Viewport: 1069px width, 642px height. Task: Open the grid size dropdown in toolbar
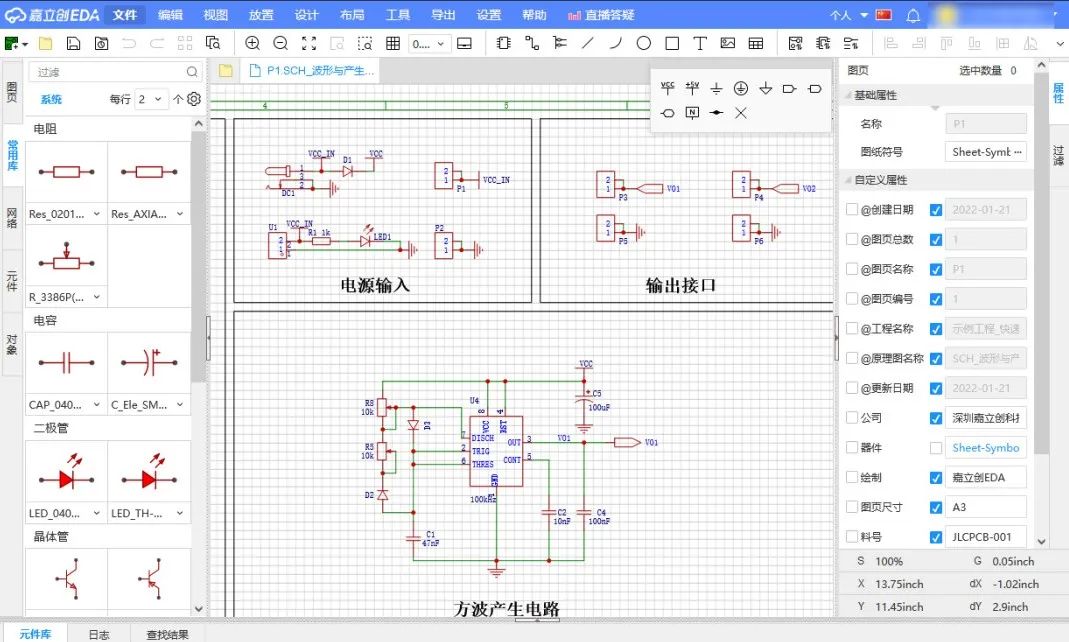tap(428, 43)
